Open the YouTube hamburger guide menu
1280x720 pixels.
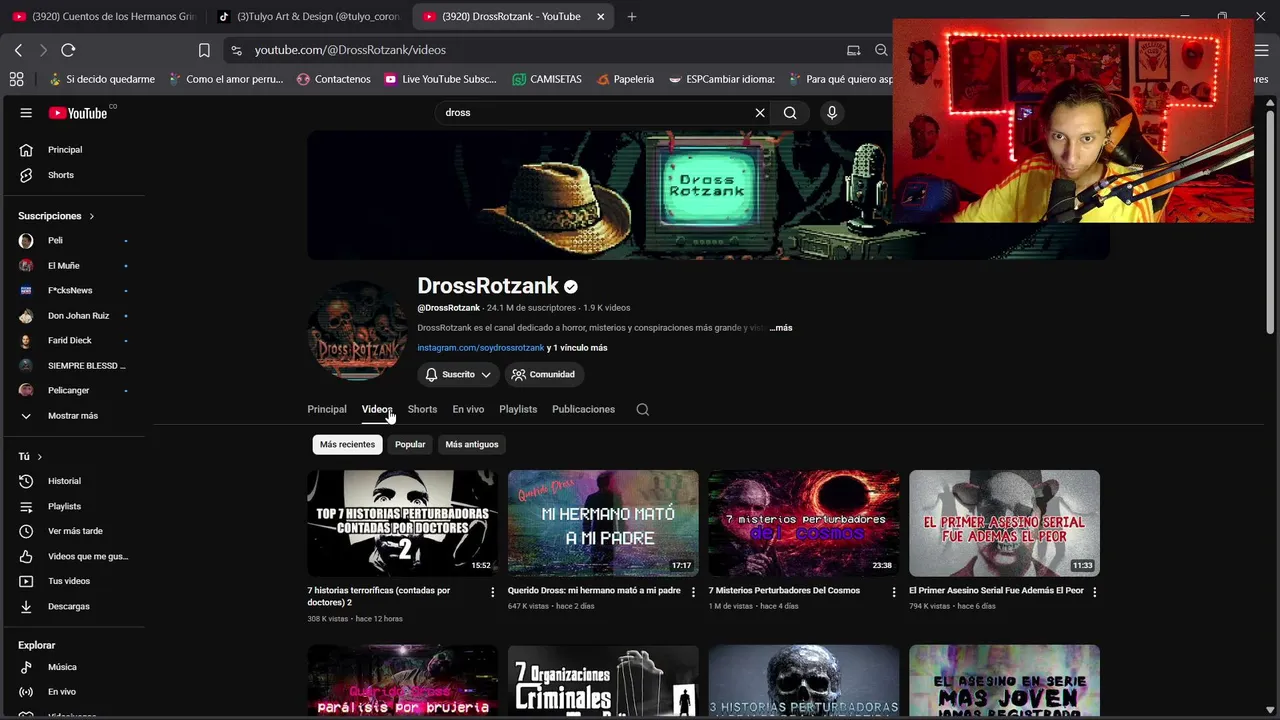[26, 113]
